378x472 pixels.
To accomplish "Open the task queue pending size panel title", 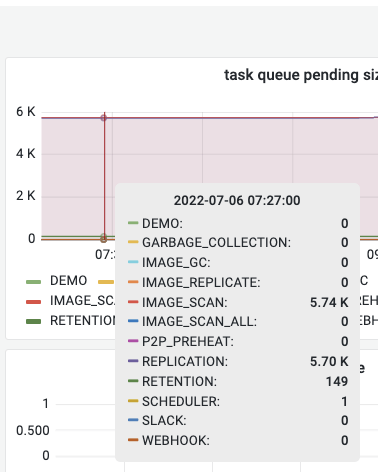I will click(301, 75).
